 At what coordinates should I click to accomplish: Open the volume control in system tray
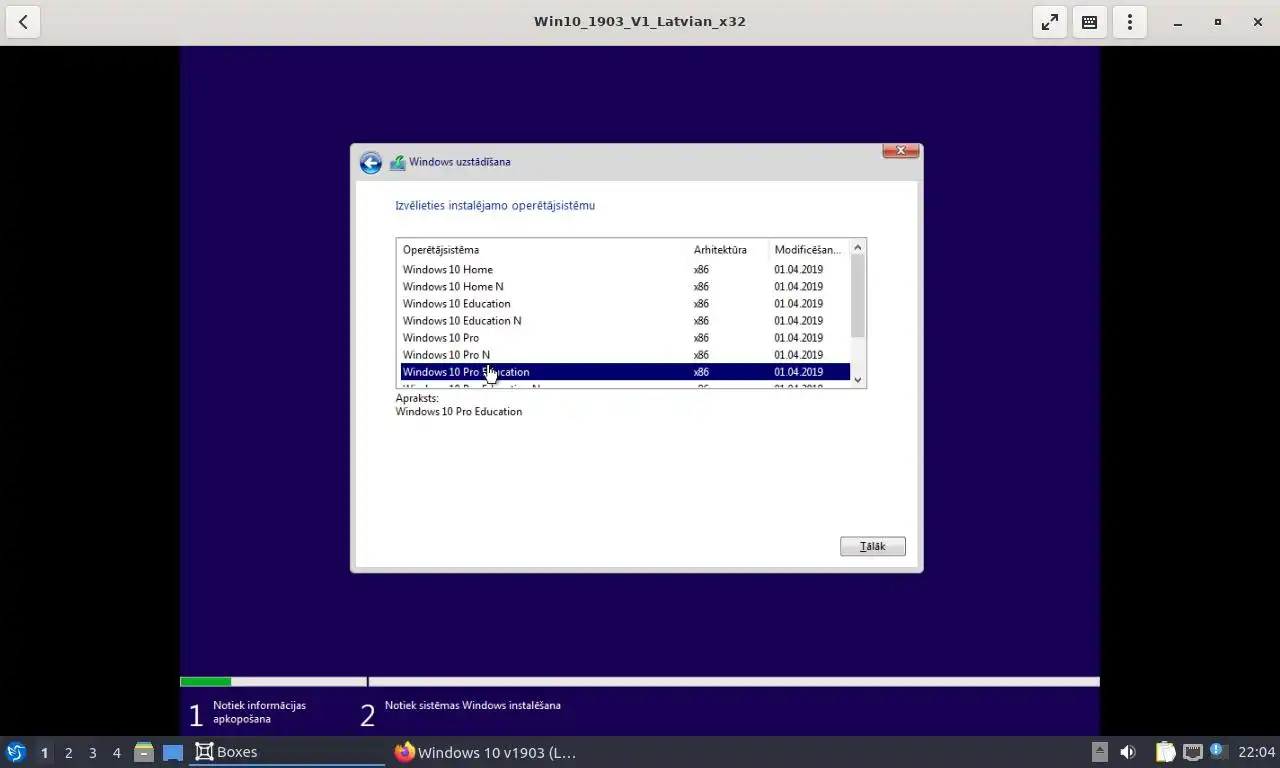pyautogui.click(x=1128, y=752)
